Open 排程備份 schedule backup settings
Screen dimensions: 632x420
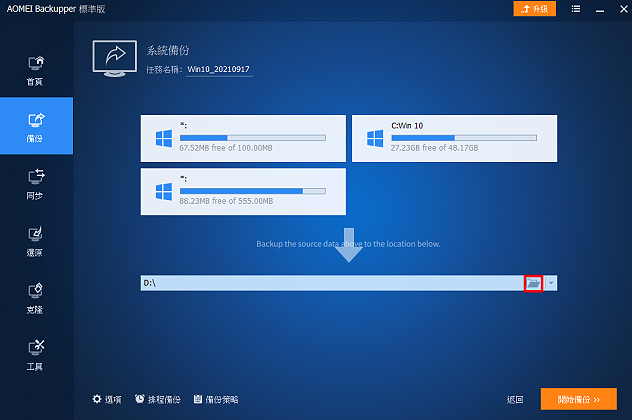158,399
